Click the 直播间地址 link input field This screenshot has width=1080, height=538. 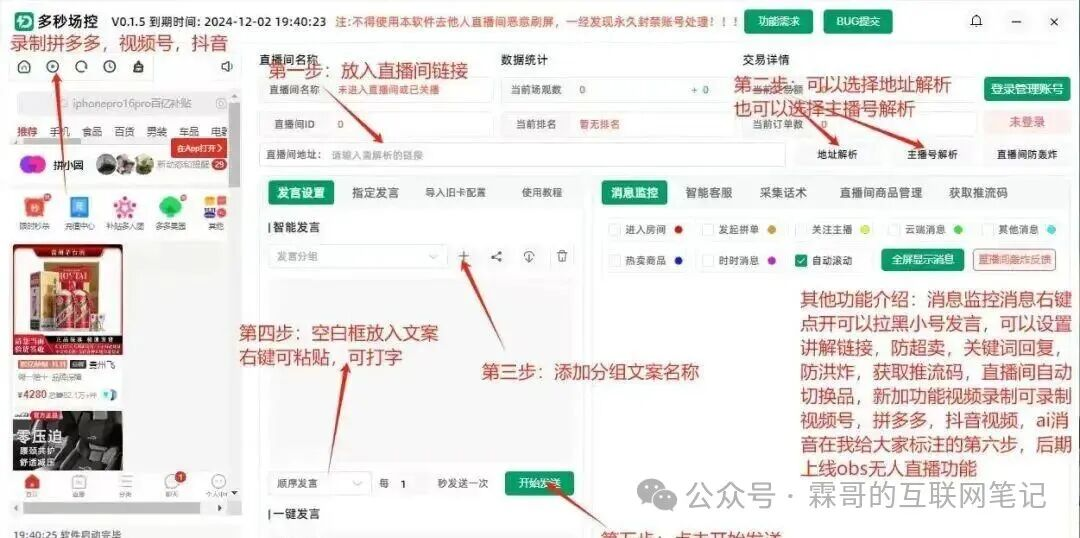(523, 155)
